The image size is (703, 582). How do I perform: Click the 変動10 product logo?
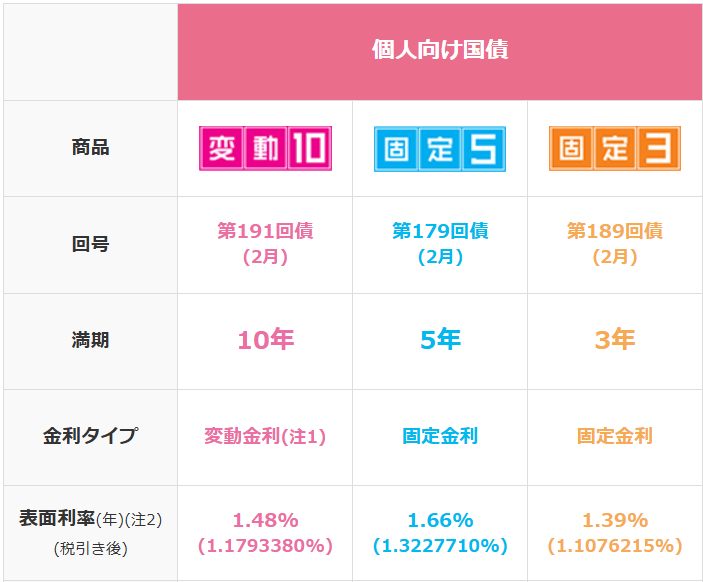tap(265, 149)
